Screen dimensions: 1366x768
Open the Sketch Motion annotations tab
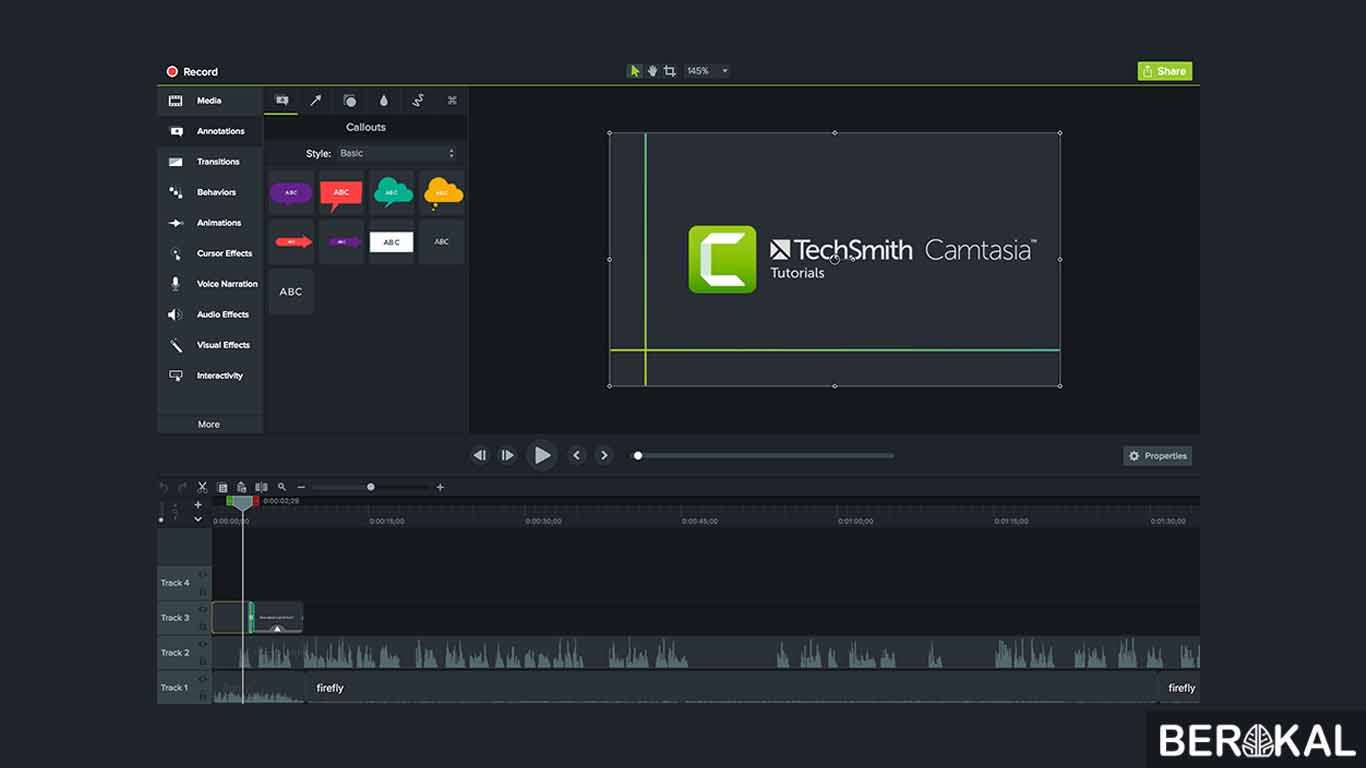point(418,100)
